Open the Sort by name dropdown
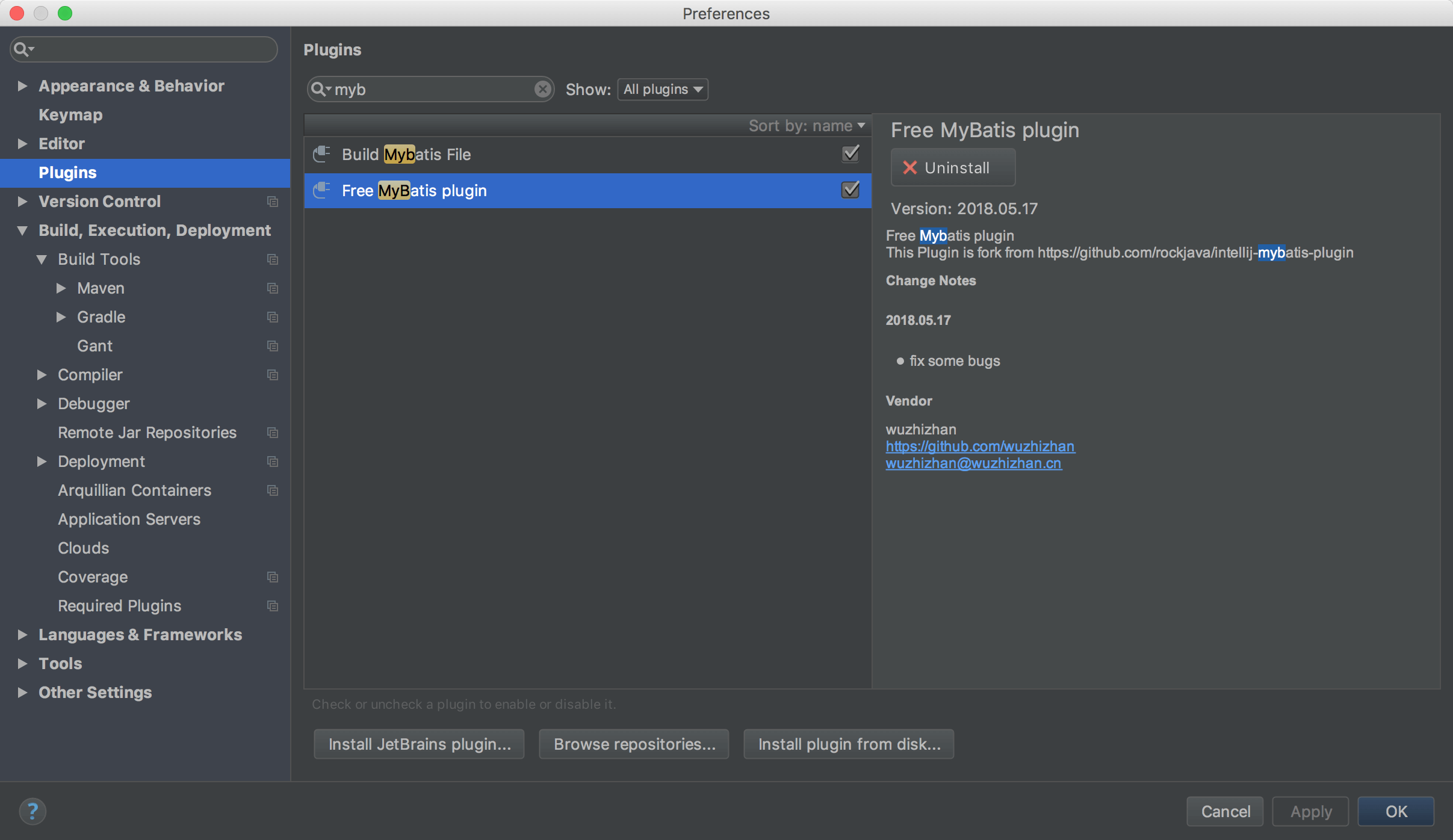This screenshot has width=1453, height=840. coord(807,126)
